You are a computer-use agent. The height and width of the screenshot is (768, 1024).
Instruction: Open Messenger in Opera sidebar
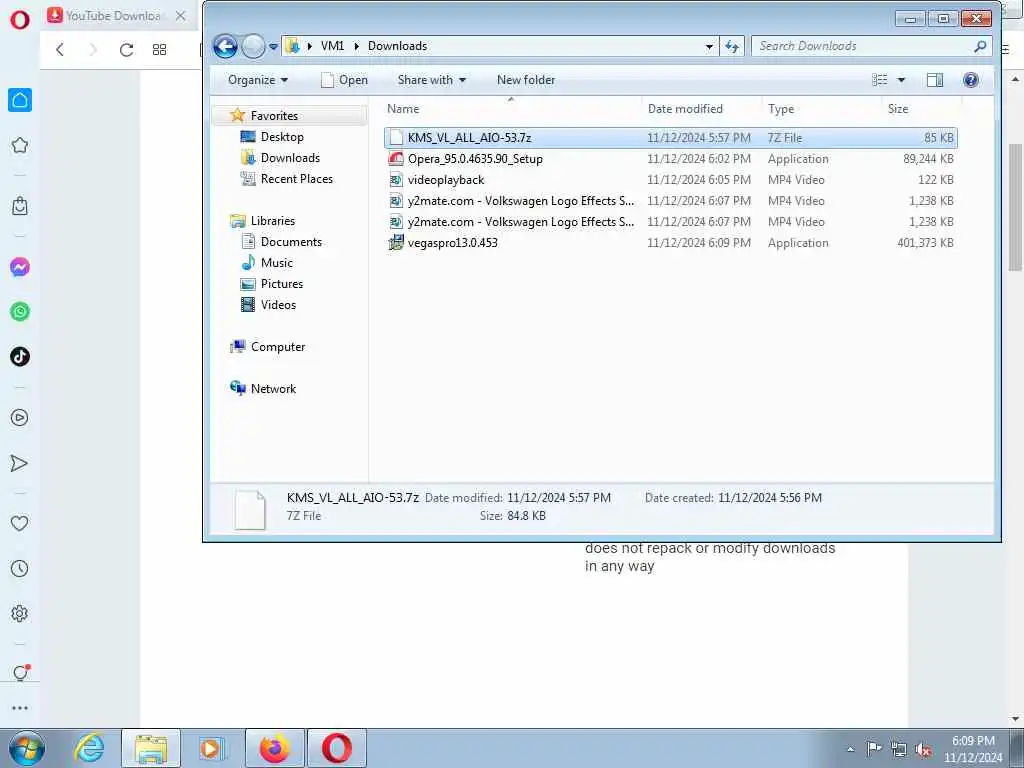click(x=20, y=267)
